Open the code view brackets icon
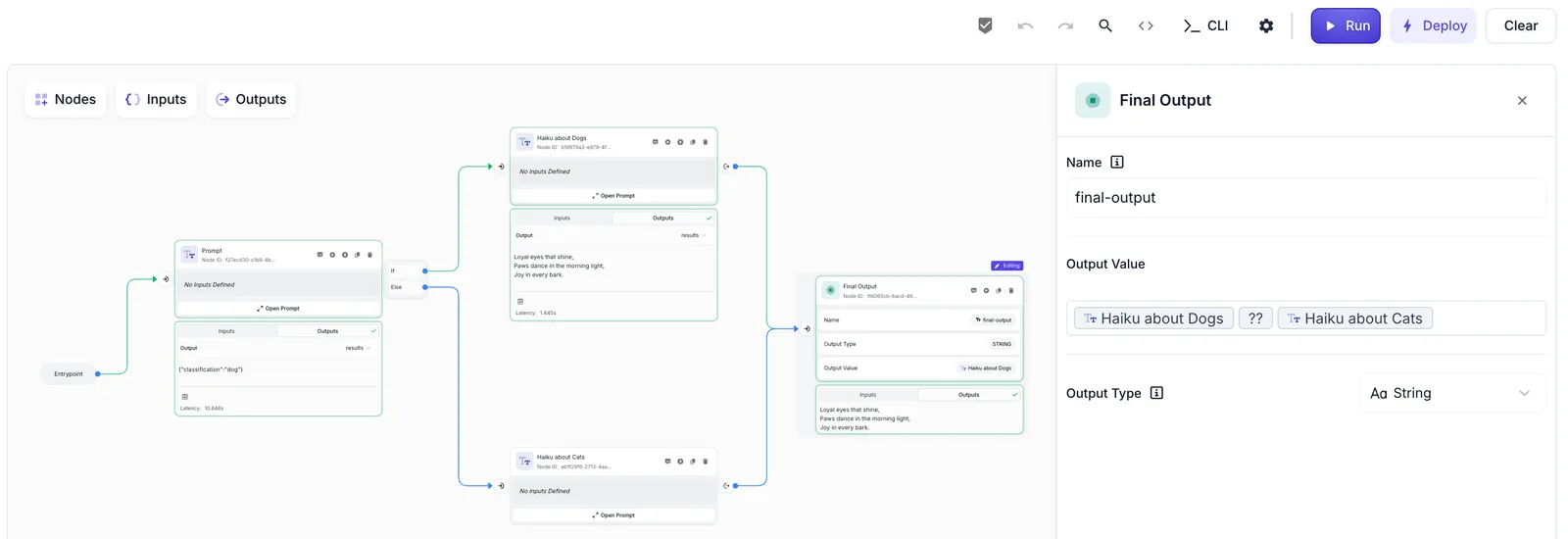This screenshot has width=1568, height=539. click(x=1146, y=25)
